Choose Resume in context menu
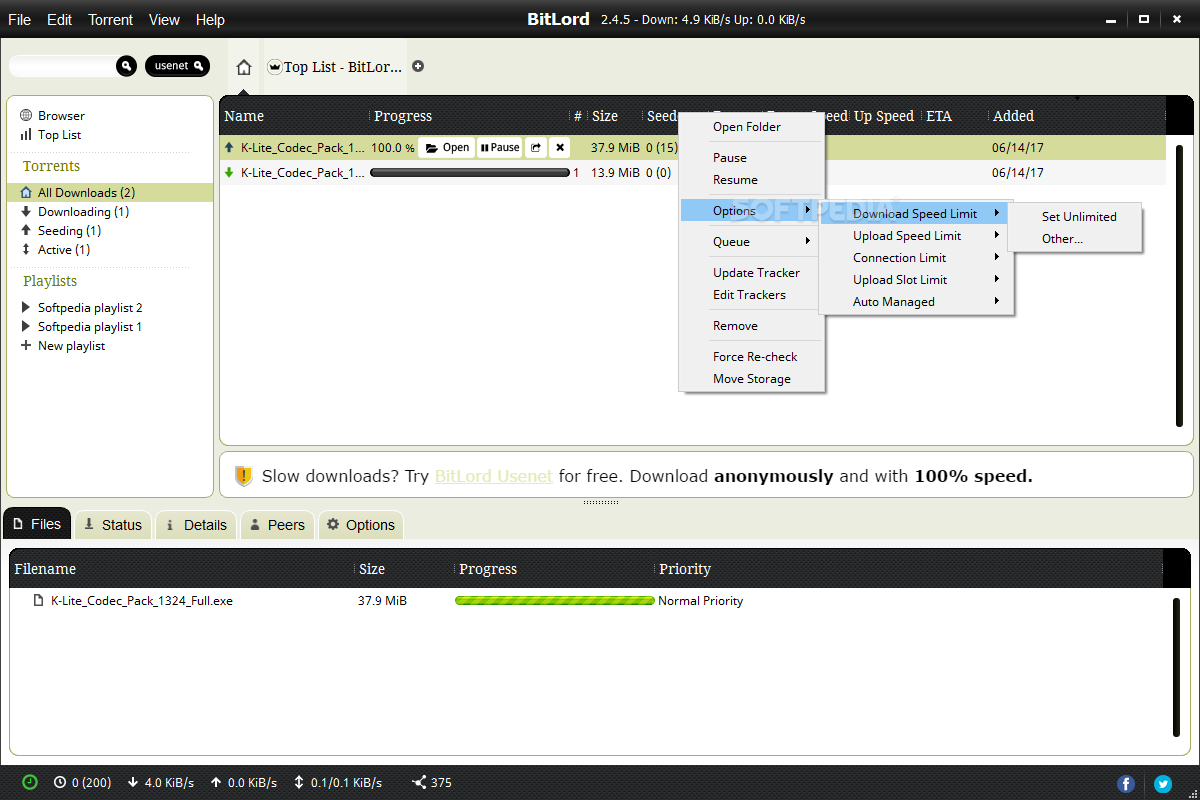The image size is (1200, 800). coord(752,180)
